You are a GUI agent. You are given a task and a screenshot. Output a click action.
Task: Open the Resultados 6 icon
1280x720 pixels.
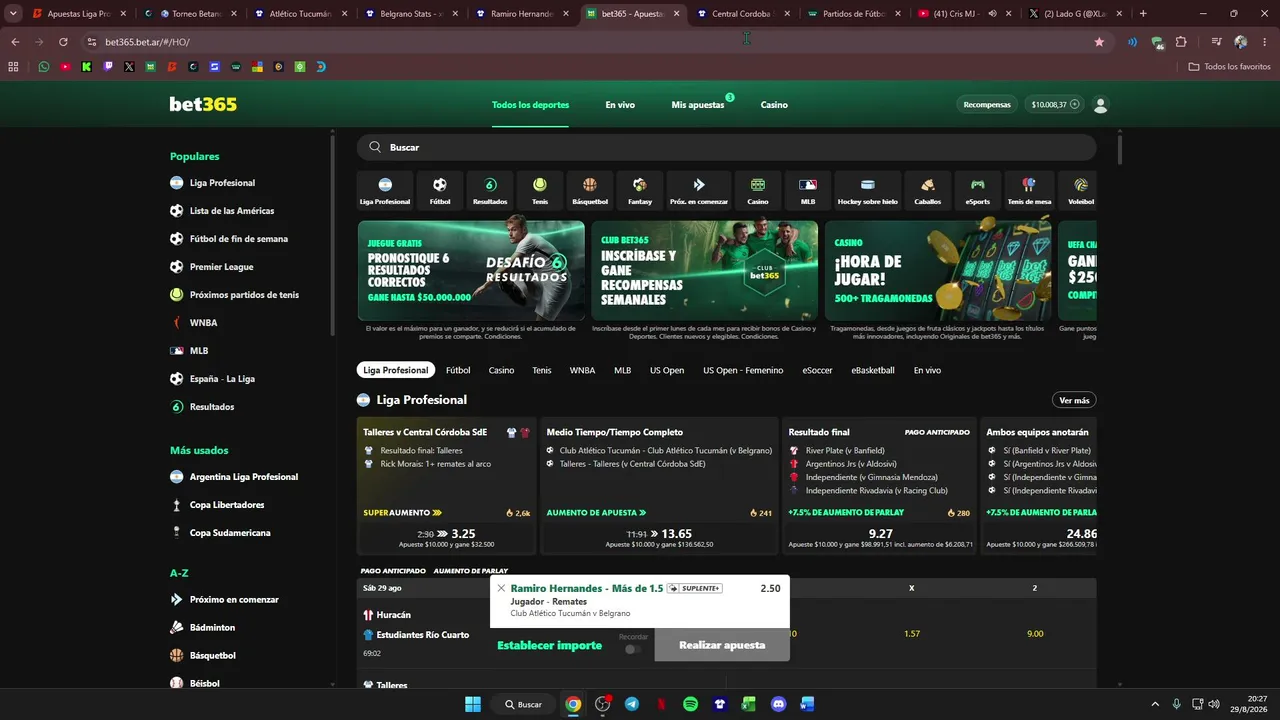tap(490, 190)
